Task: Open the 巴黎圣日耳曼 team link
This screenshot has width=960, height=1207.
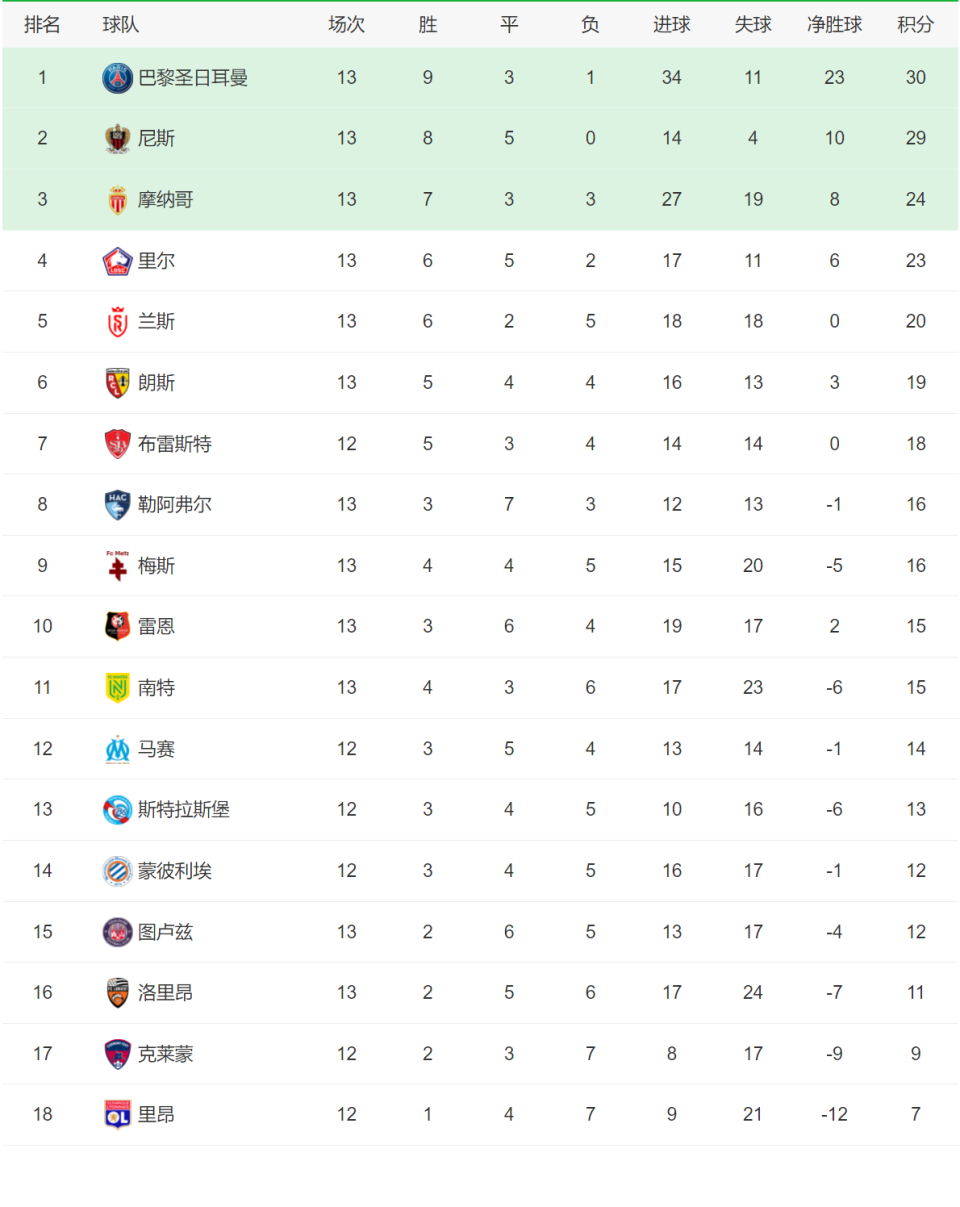Action: (192, 78)
